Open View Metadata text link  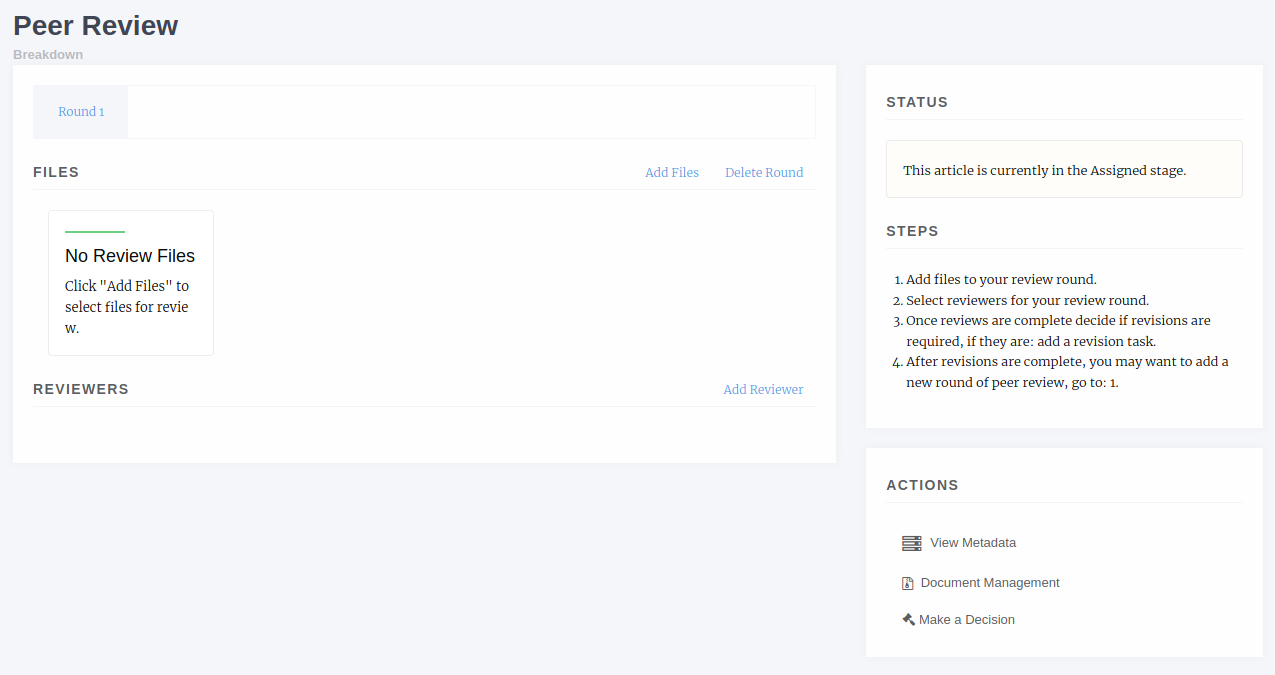pos(972,543)
